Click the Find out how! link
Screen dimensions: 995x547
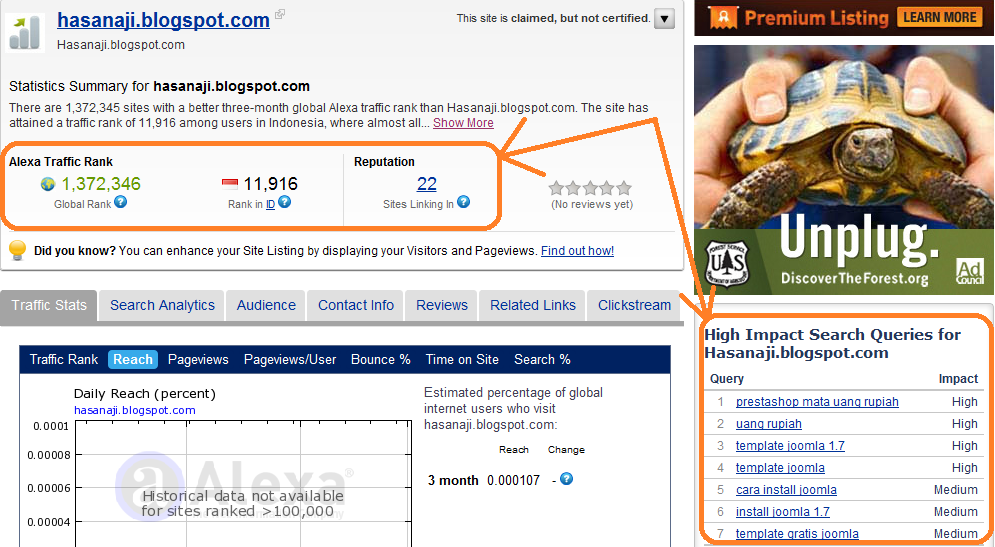[577, 251]
